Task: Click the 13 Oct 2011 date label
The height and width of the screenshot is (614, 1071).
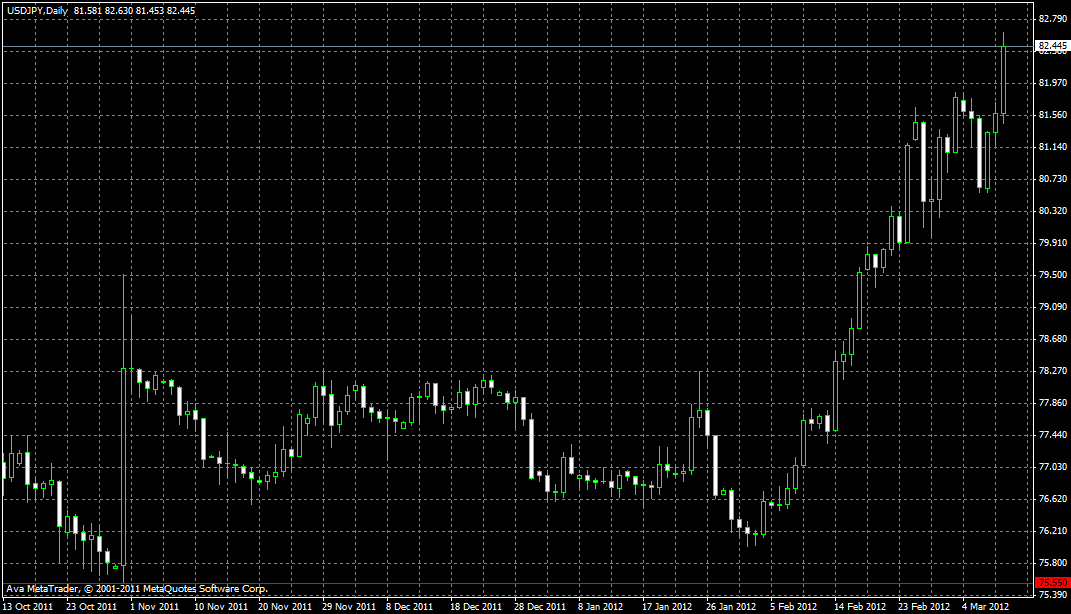Action: (x=28, y=606)
